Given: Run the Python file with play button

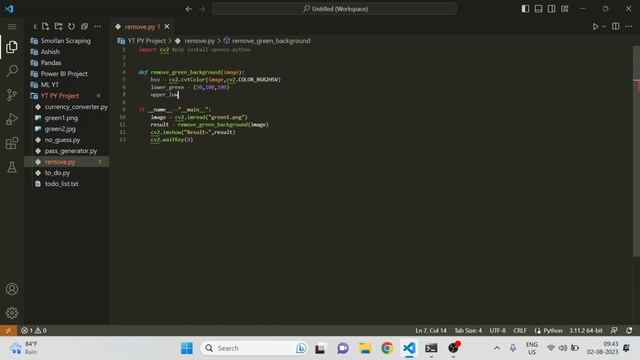Looking at the screenshot, I should click(595, 27).
